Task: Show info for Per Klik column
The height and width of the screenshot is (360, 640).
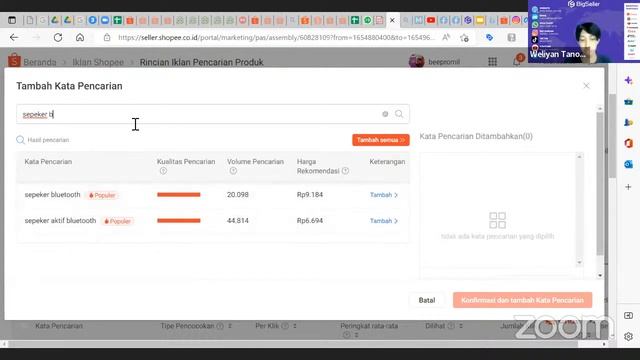Action: [285, 326]
